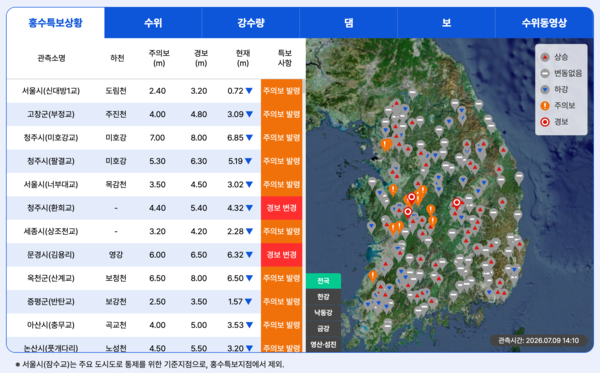Open the 댐 tab
Viewport: 600px width, 373px height.
(x=349, y=23)
